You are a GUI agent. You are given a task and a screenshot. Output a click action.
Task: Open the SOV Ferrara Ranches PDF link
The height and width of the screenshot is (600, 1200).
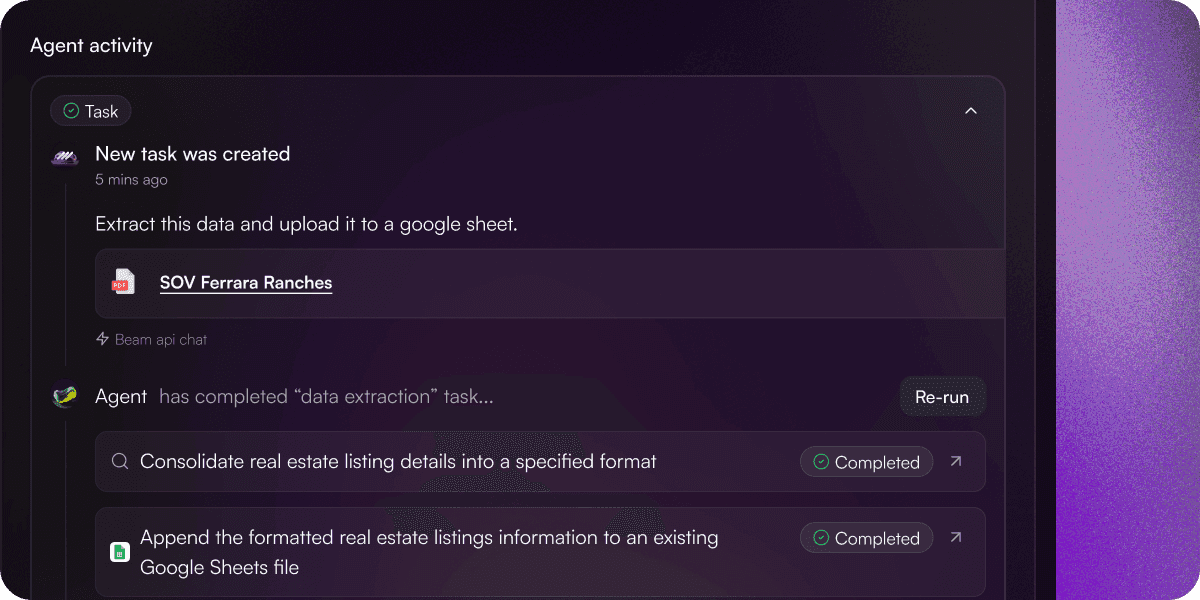pos(246,283)
